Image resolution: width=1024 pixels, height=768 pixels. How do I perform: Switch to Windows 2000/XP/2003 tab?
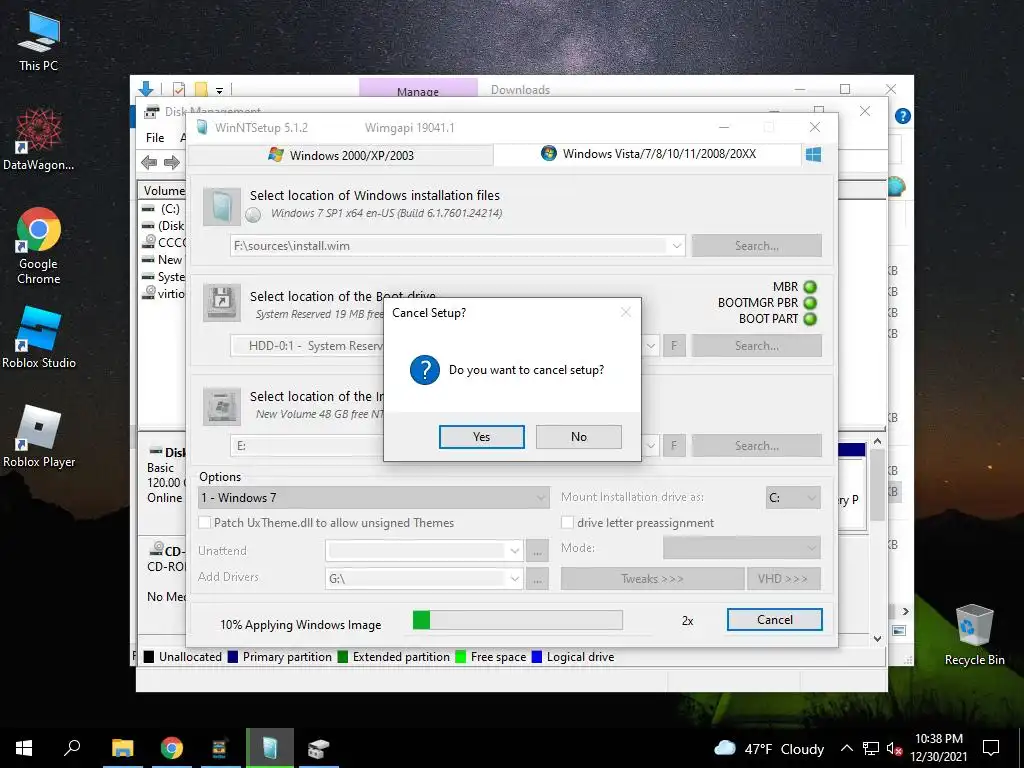pyautogui.click(x=341, y=155)
